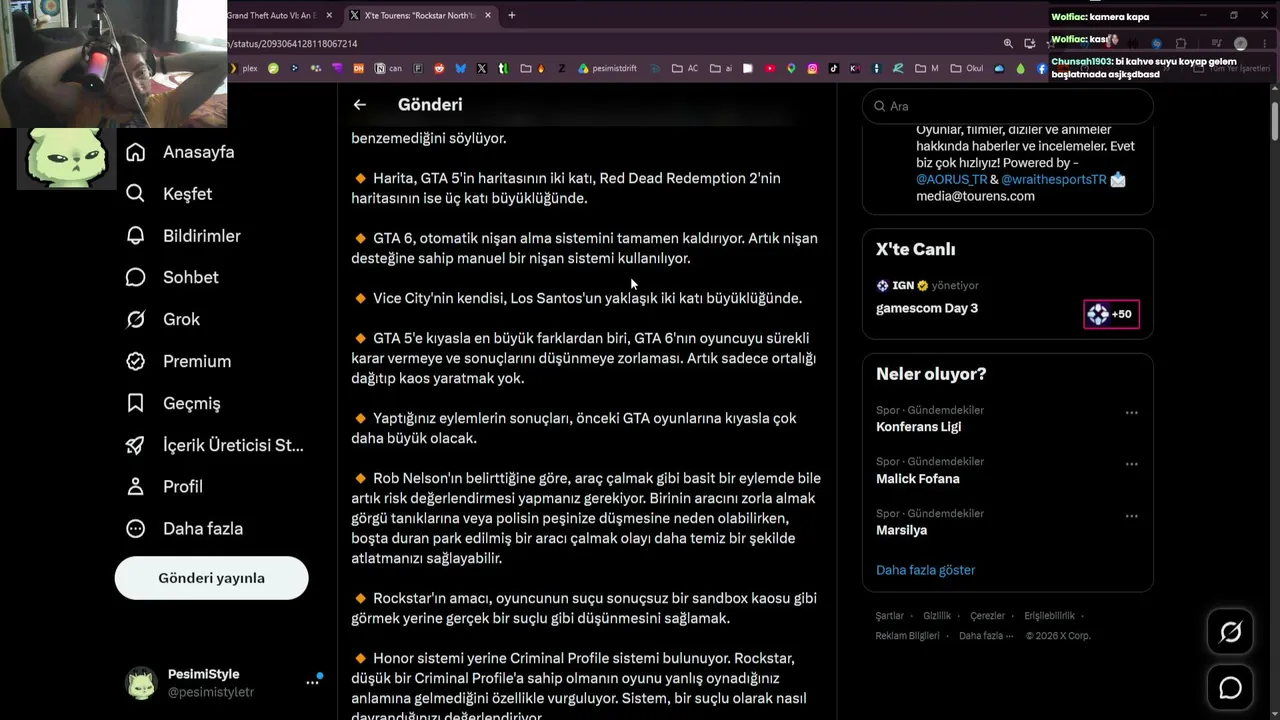Open the Çerezler footer link
Screen dimensions: 1280x720
[987, 616]
